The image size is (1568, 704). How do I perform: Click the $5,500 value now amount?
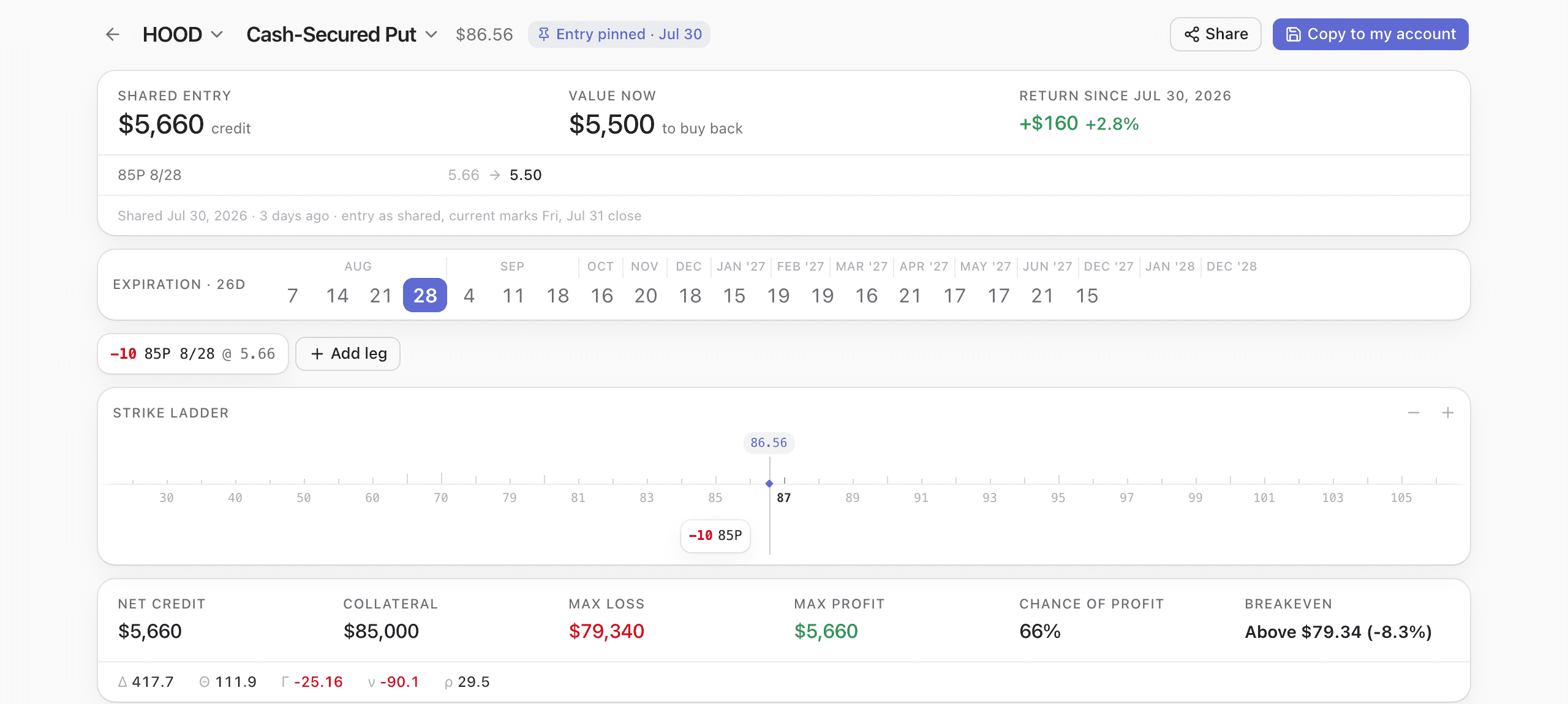click(612, 124)
